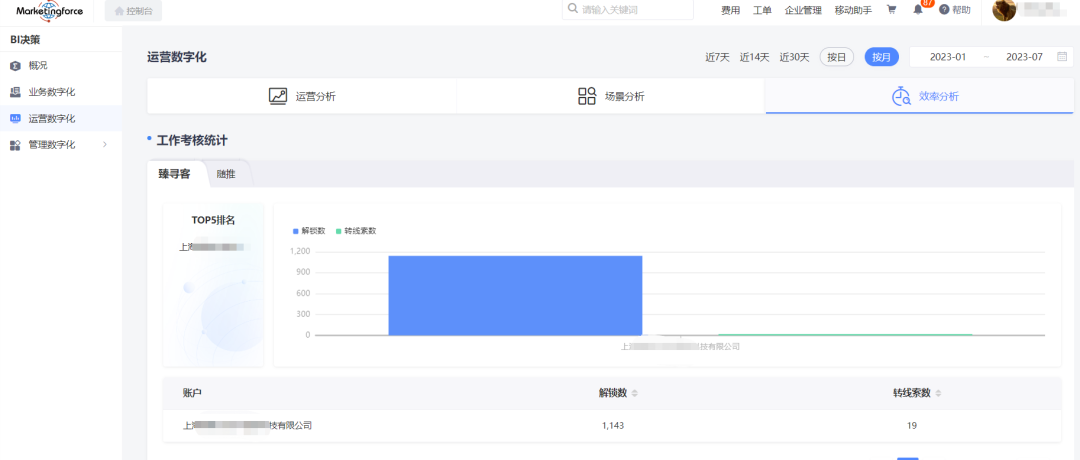This screenshot has width=1080, height=460.
Task: Toggle the 按日 view option
Action: click(x=836, y=57)
